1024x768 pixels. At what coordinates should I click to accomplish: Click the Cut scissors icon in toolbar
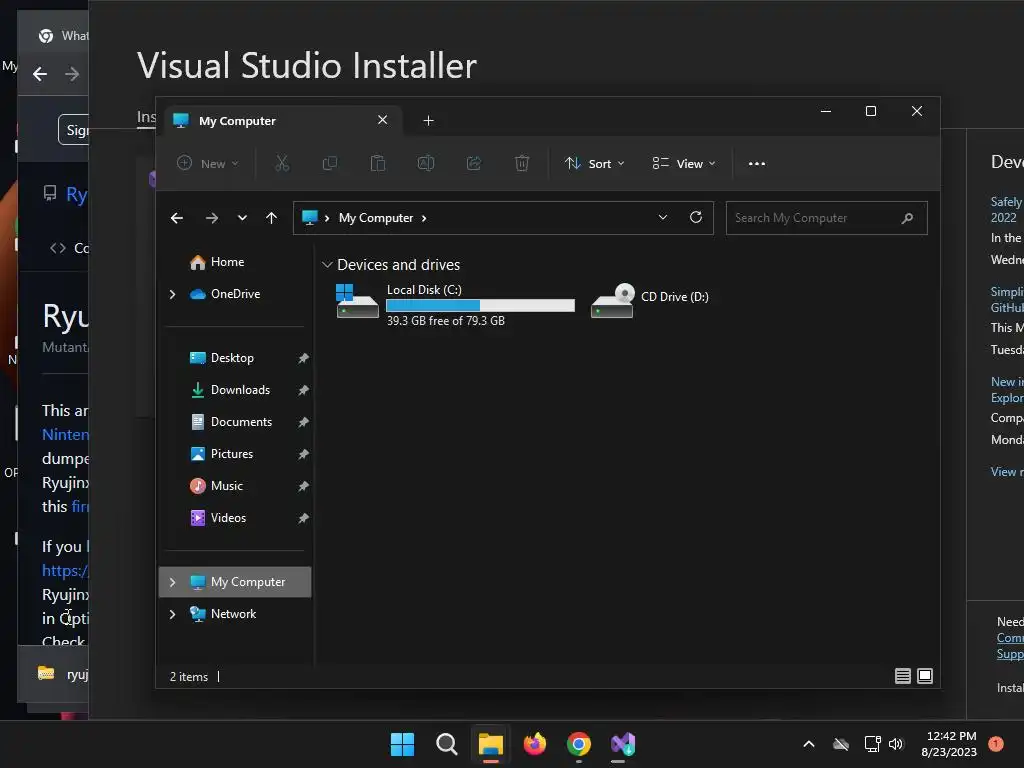(x=282, y=163)
